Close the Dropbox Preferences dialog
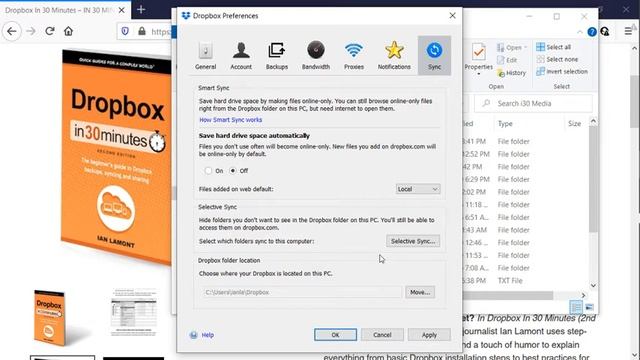 452,16
